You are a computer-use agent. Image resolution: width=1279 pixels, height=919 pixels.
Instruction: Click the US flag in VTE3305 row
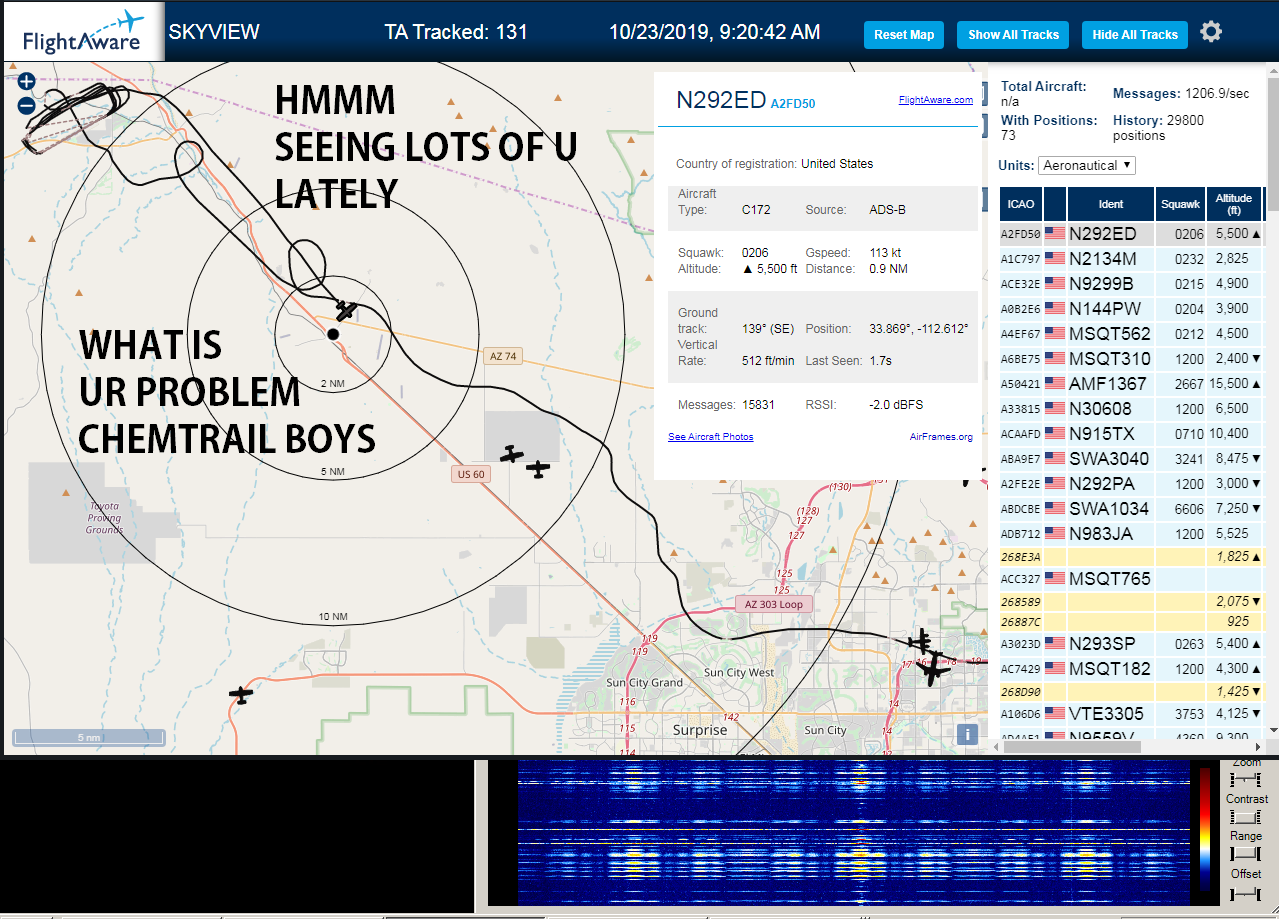click(1055, 714)
